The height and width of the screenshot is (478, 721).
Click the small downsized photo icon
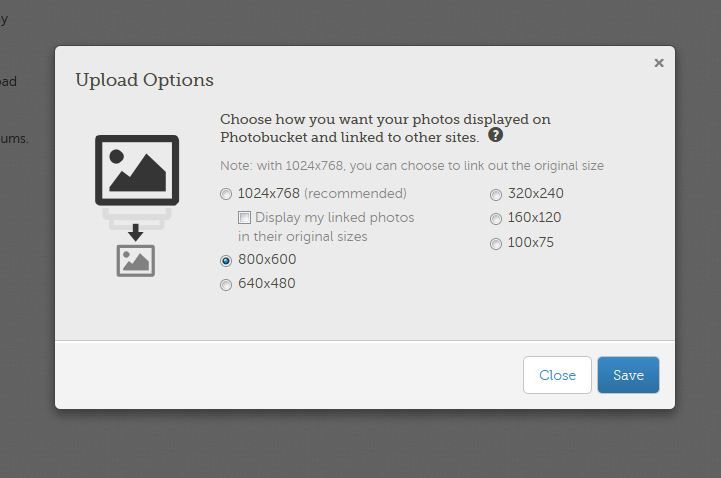click(136, 260)
